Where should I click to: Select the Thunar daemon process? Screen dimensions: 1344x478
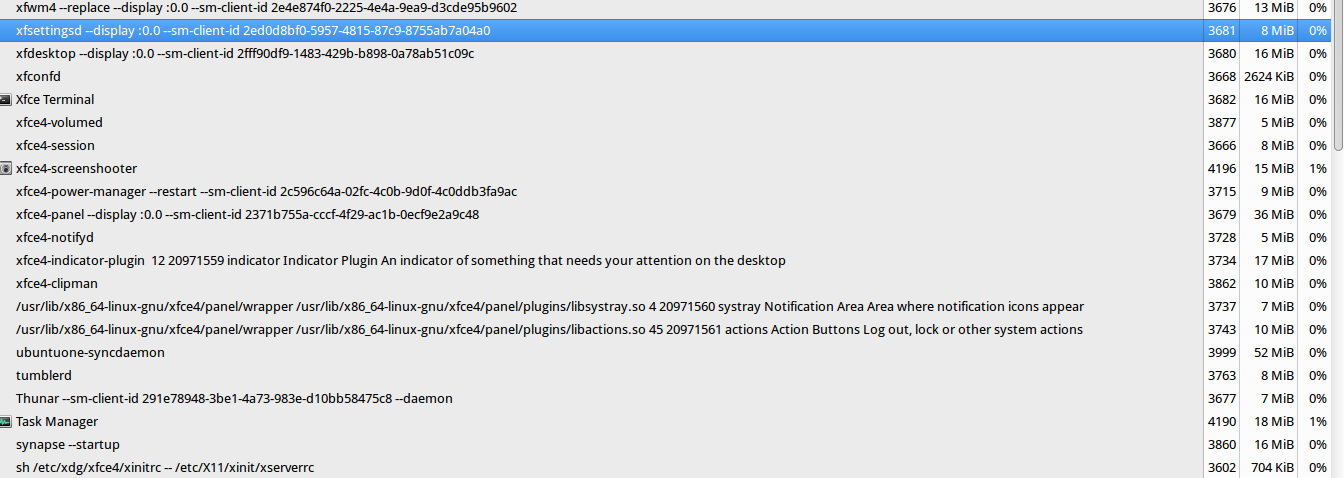234,399
